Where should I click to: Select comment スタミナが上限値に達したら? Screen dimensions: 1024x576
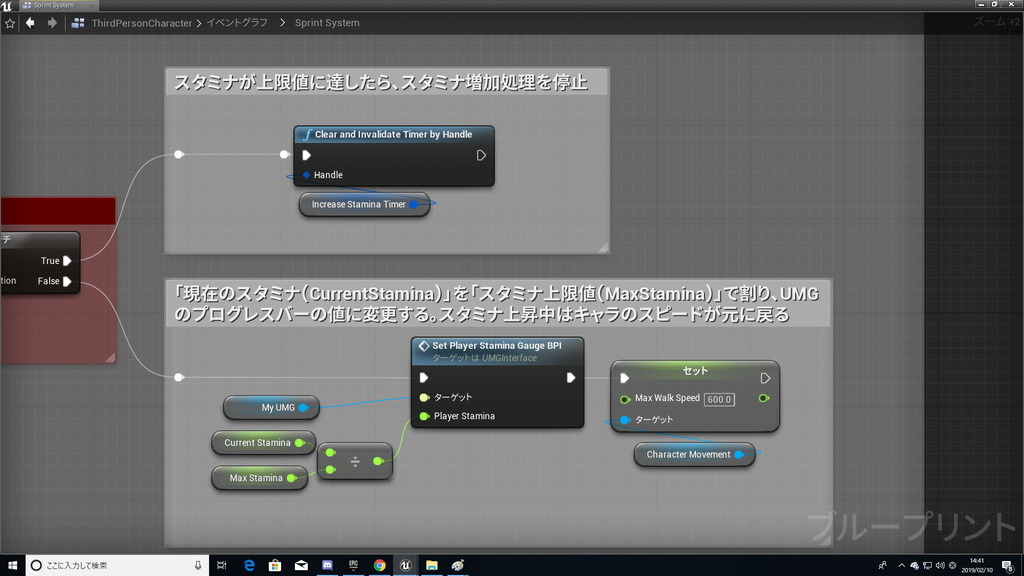386,82
